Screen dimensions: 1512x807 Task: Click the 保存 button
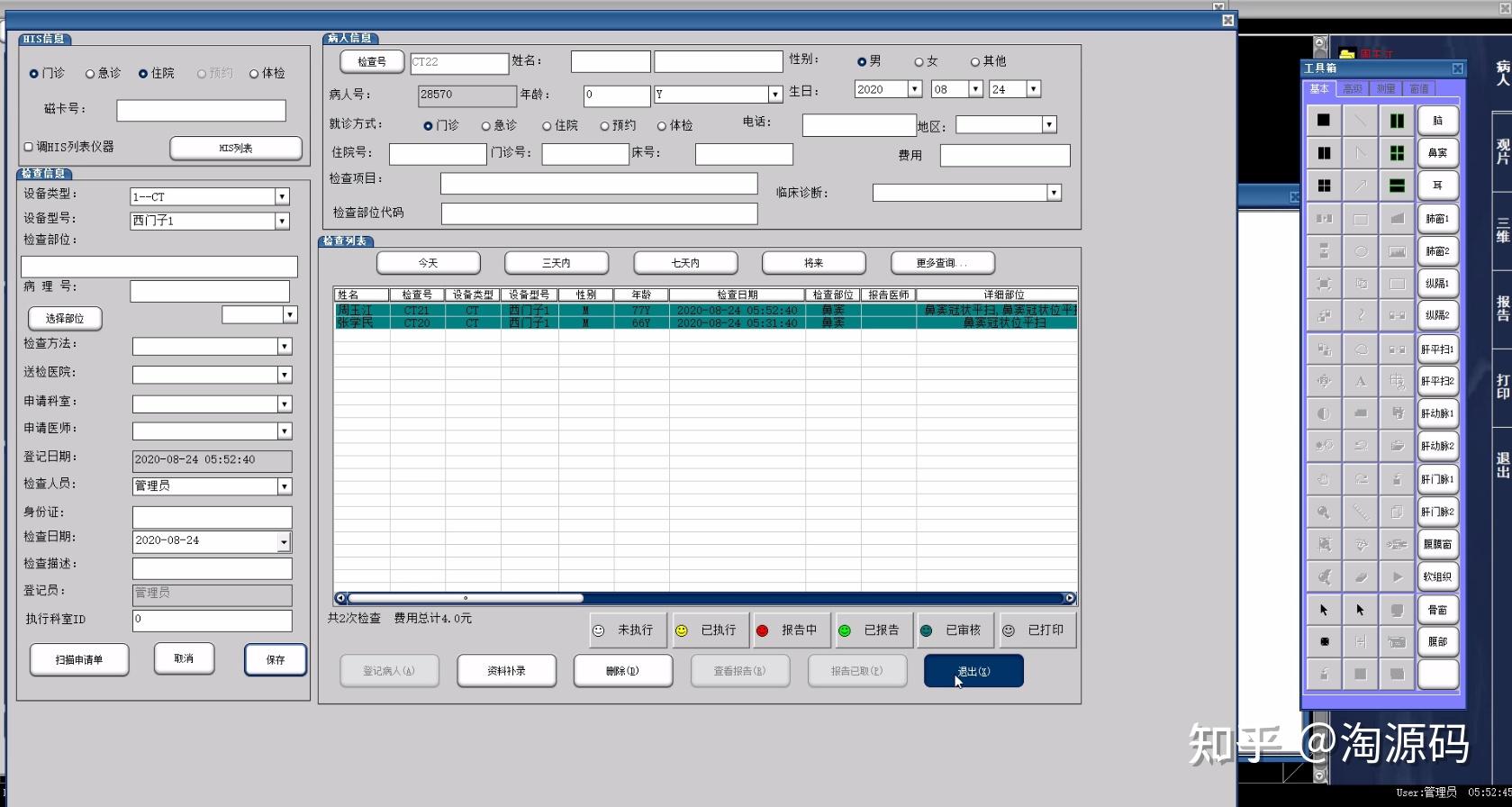pos(276,659)
